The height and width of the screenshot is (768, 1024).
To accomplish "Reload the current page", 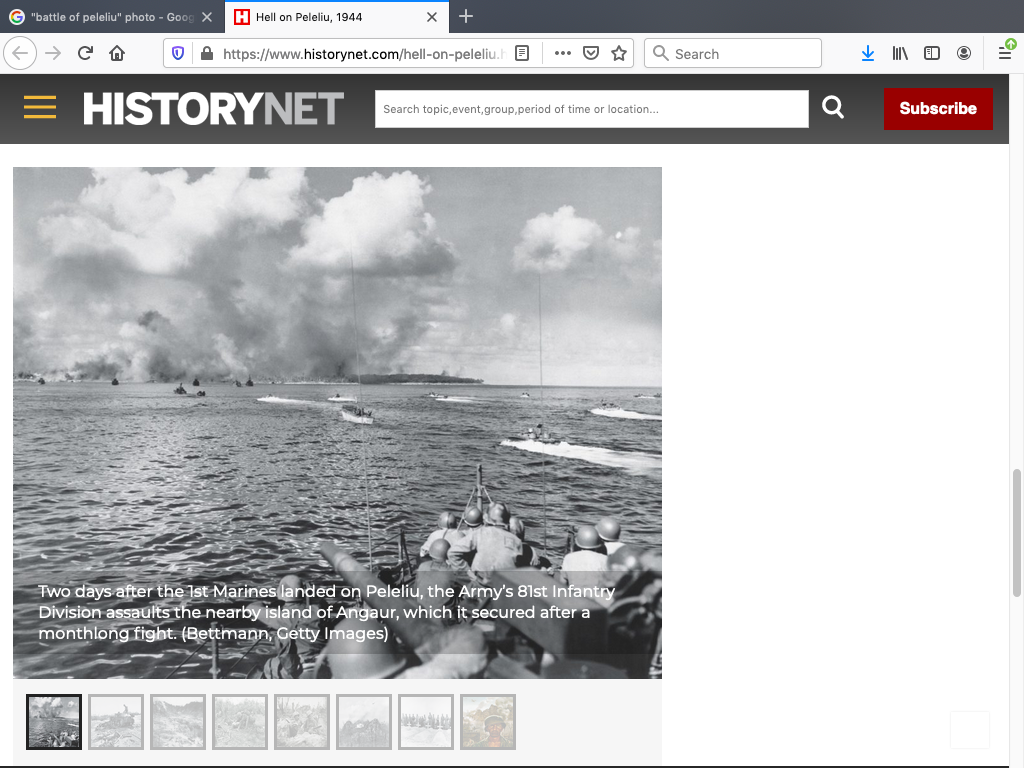I will pos(85,54).
